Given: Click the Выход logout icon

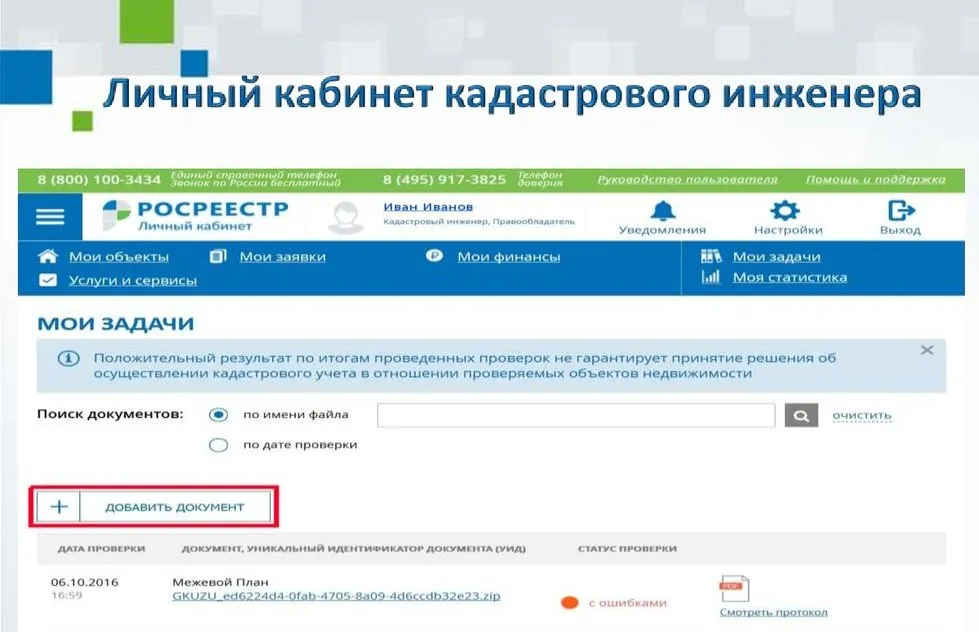Looking at the screenshot, I should tap(900, 211).
